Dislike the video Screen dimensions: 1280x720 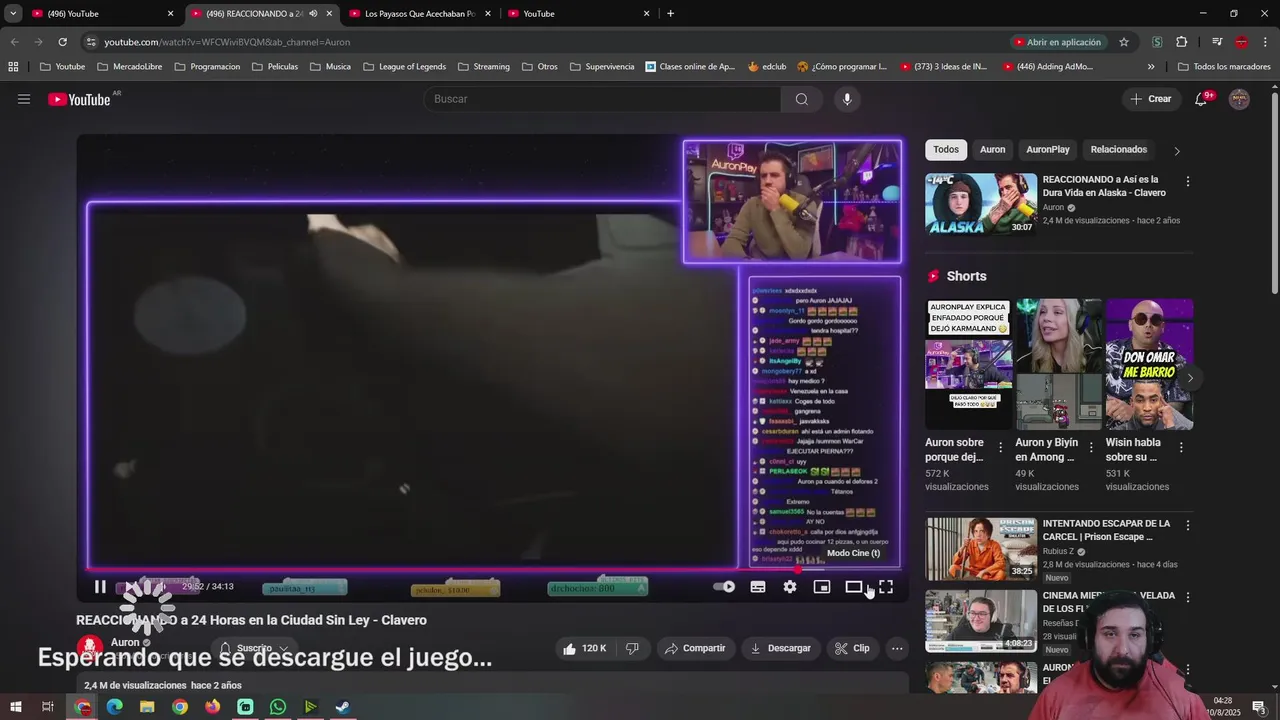(x=632, y=648)
